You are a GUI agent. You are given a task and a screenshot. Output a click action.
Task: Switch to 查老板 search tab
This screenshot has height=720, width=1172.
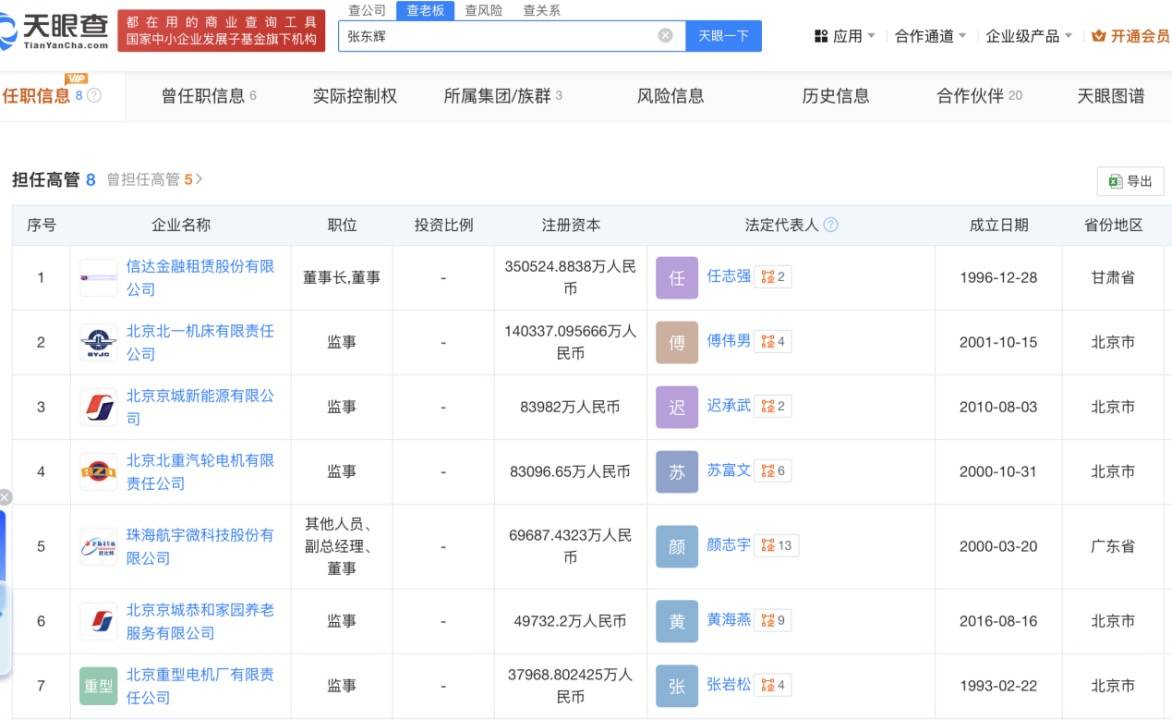coord(425,10)
